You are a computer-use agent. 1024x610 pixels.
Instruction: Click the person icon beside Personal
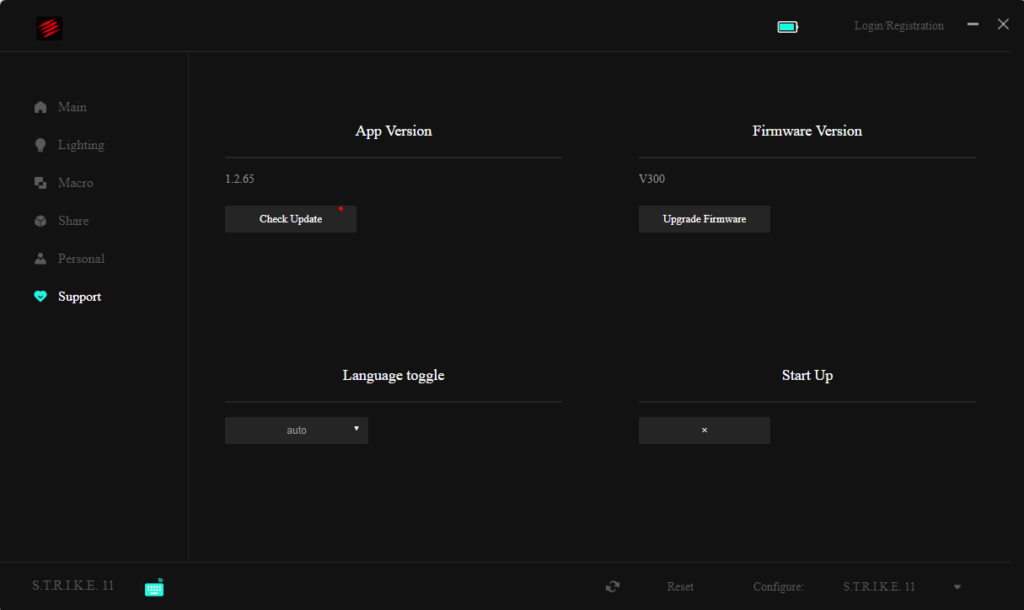pos(40,259)
